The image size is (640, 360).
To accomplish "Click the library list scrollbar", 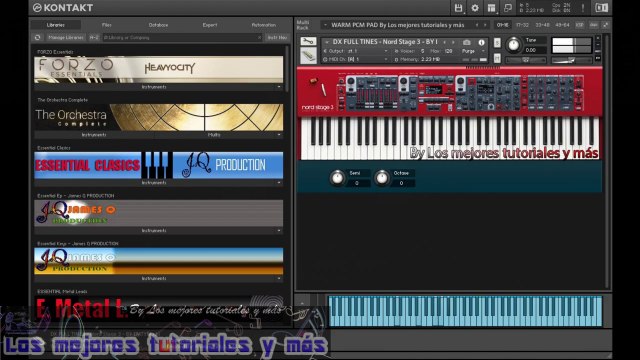I will coord(287,68).
